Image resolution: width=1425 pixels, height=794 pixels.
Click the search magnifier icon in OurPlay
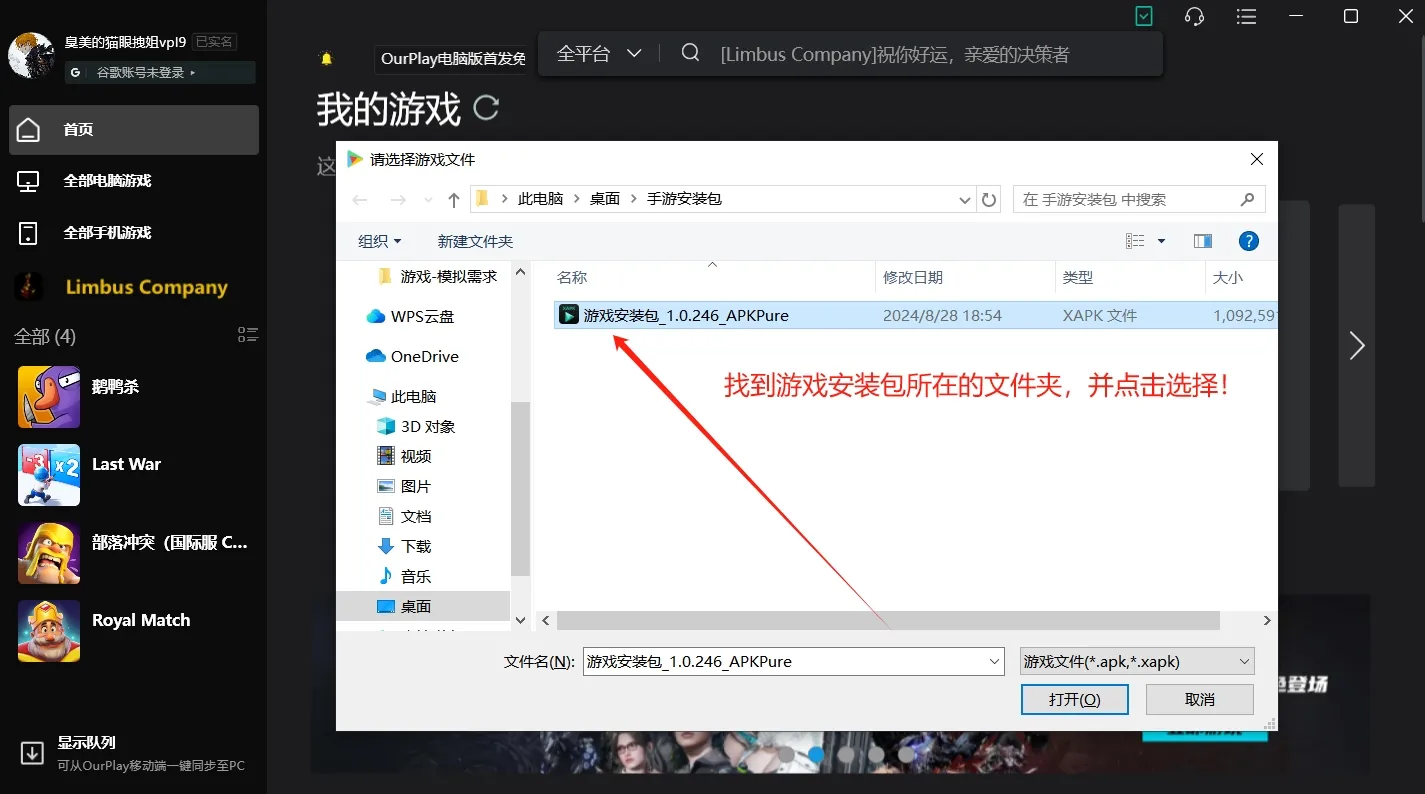pos(690,54)
